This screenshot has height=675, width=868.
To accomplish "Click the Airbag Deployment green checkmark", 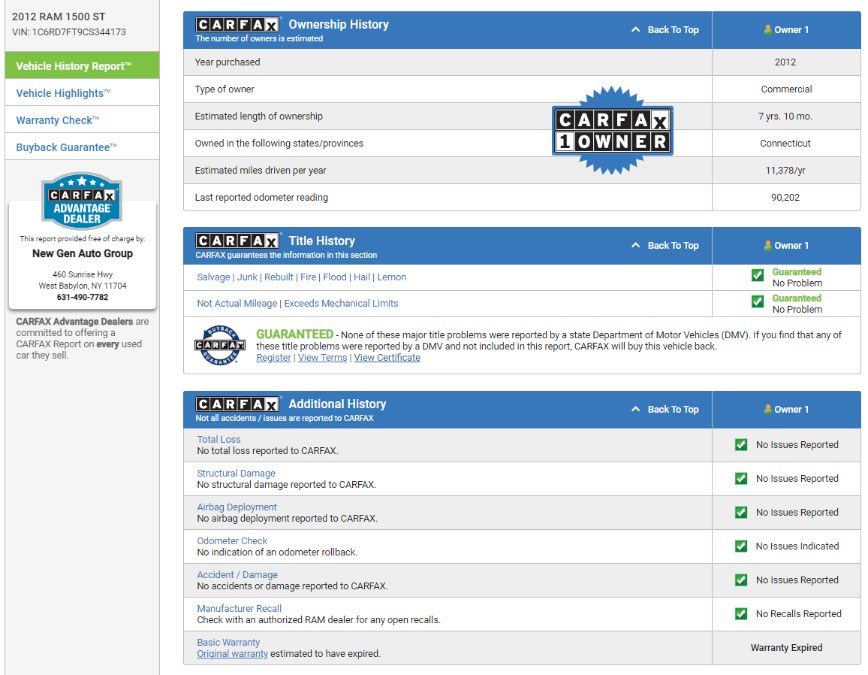I will click(x=741, y=512).
